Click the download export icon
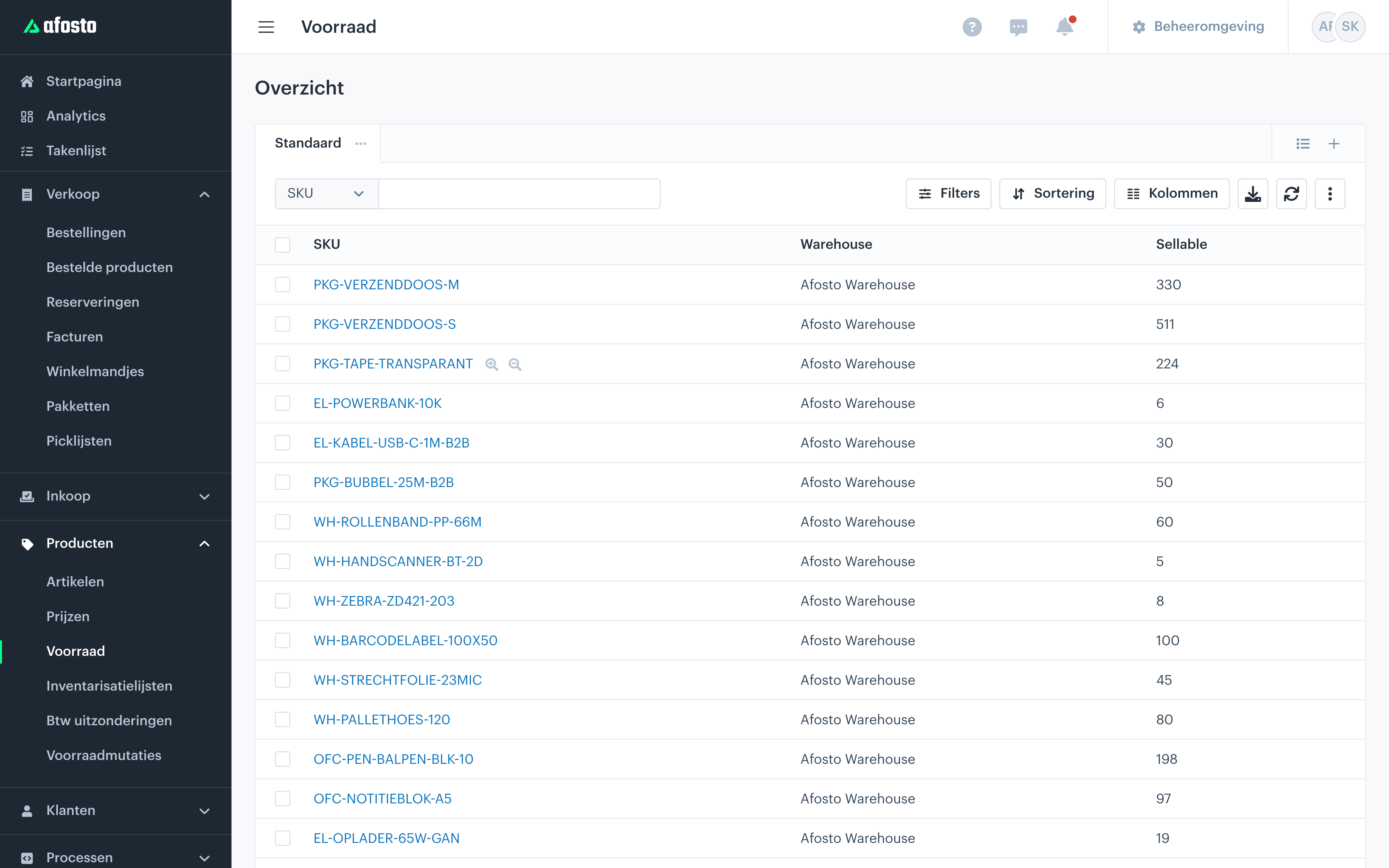This screenshot has height=868, width=1389. point(1252,194)
